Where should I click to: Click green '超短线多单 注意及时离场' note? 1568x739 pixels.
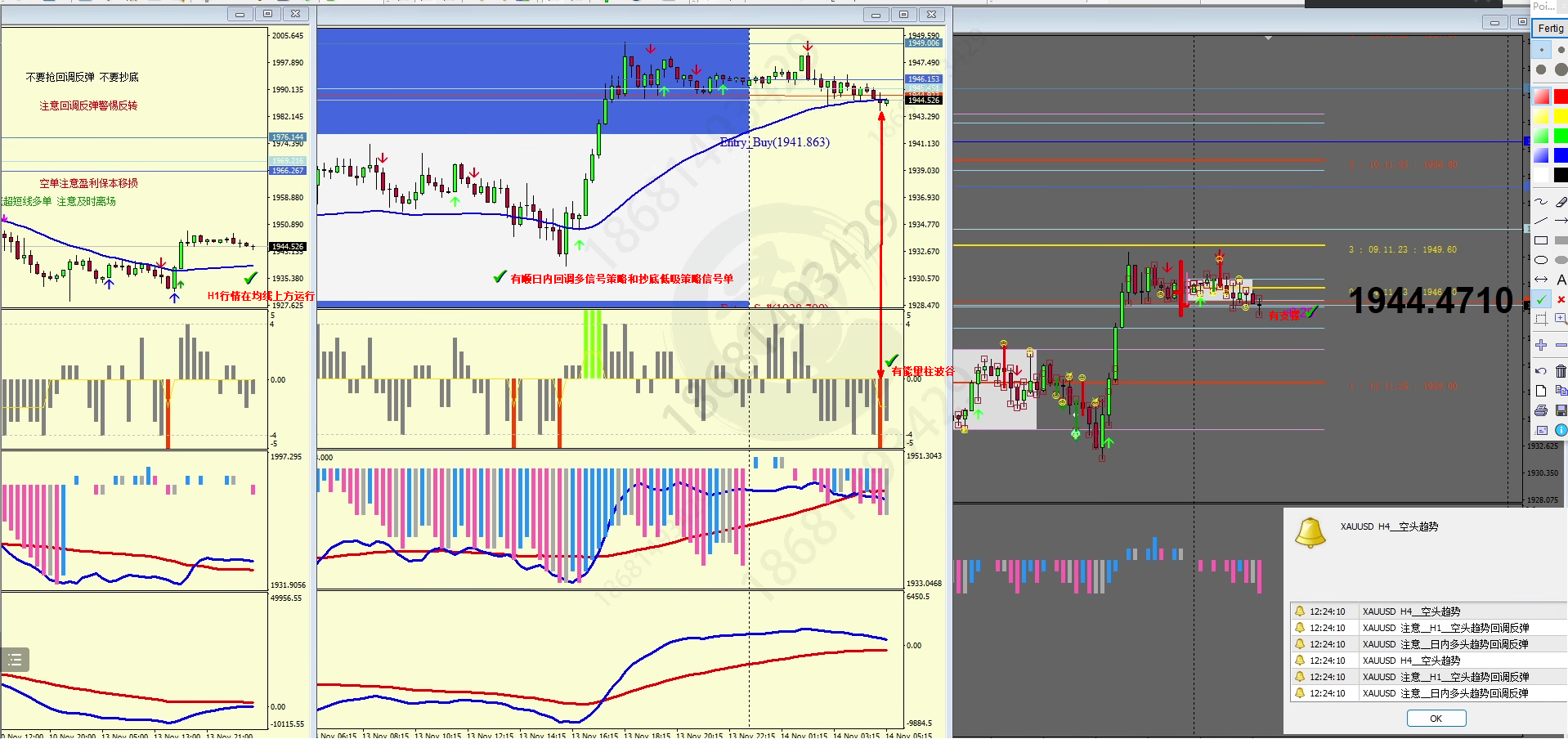pos(59,201)
